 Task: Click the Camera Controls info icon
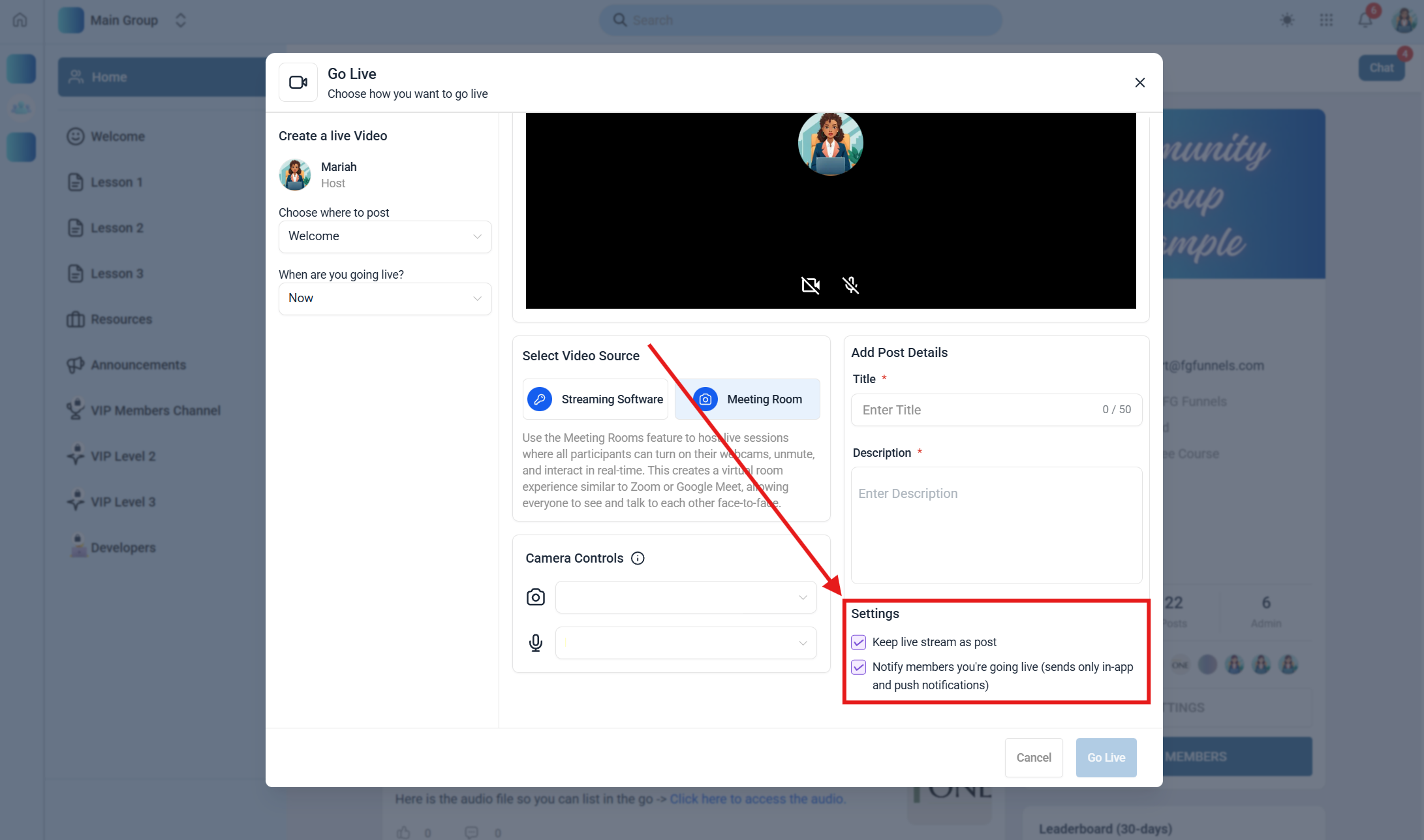coord(638,558)
